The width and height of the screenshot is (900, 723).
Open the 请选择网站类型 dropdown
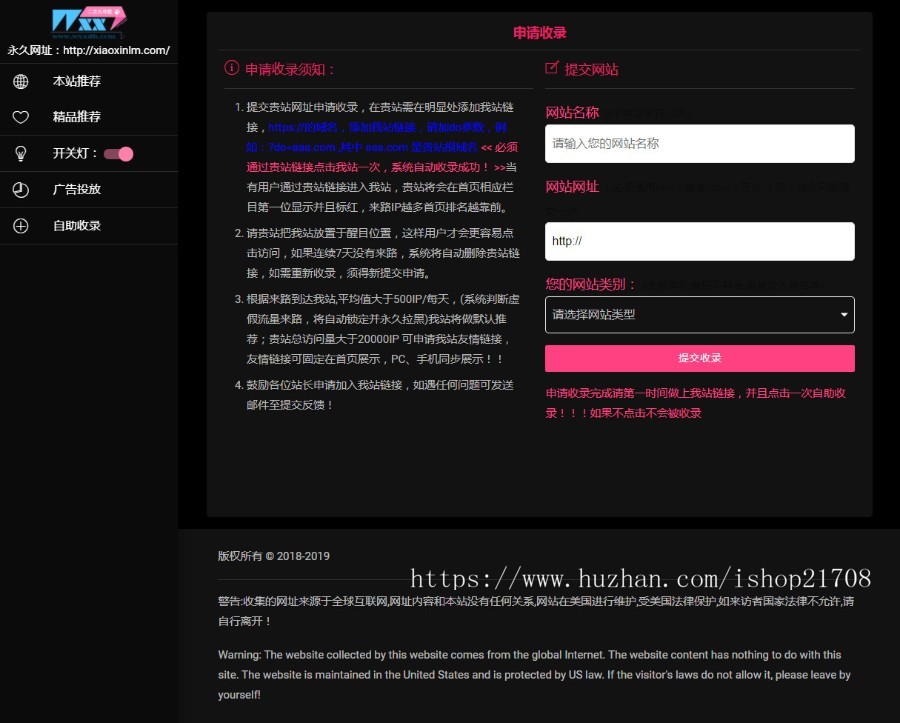click(700, 314)
